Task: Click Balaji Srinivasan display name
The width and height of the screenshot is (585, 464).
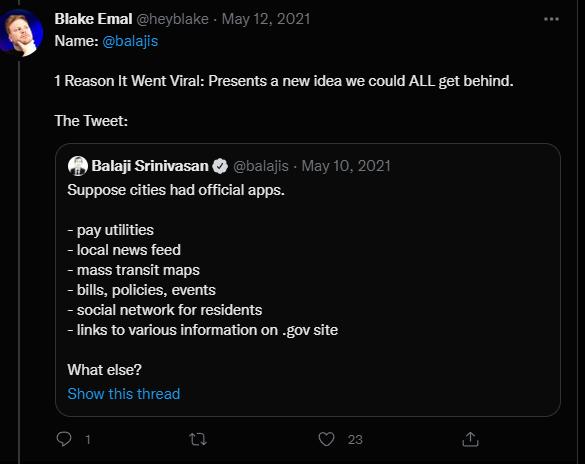Action: pos(150,166)
